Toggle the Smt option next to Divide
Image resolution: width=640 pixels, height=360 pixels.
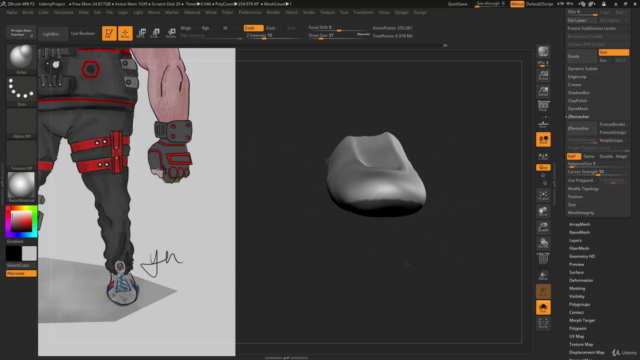pos(613,52)
